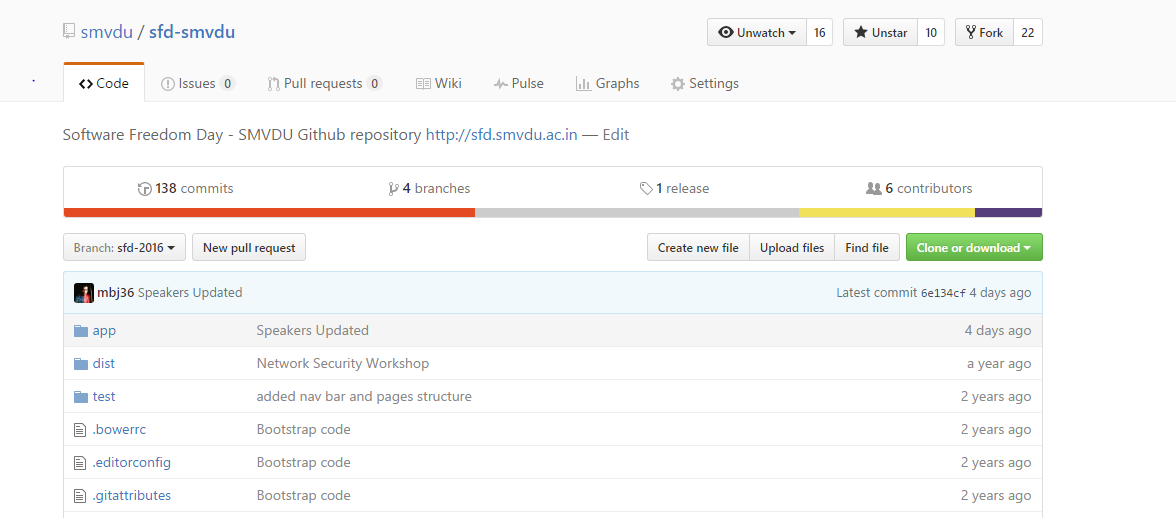Viewport: 1176px width, 518px height.
Task: Click the release tag icon
Action: 646,189
